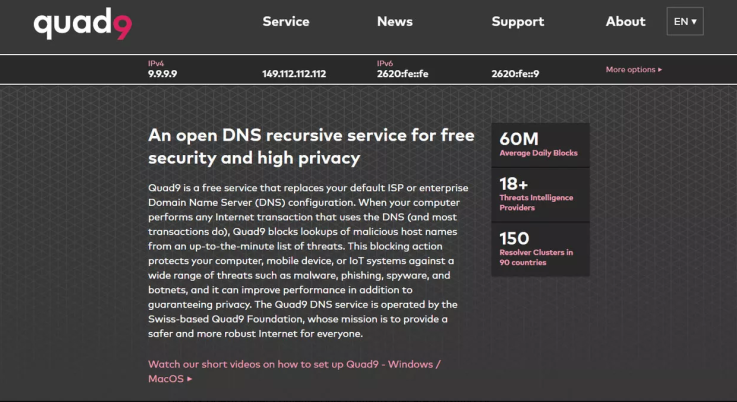Open the About menu item
The height and width of the screenshot is (402, 737).
tap(625, 22)
